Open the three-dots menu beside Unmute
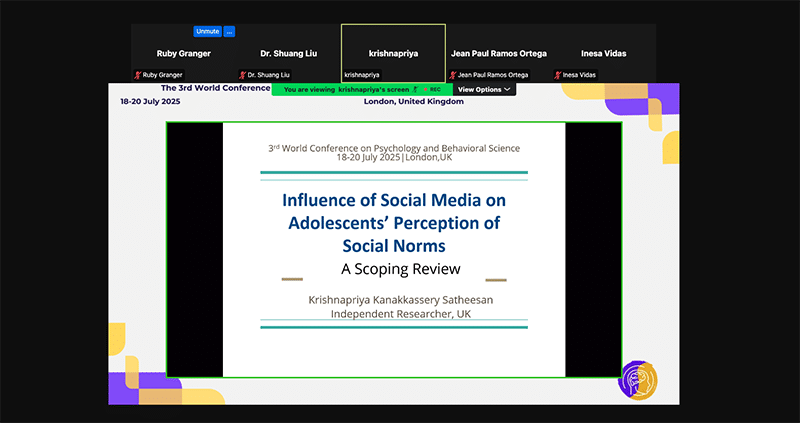 pyautogui.click(x=229, y=31)
